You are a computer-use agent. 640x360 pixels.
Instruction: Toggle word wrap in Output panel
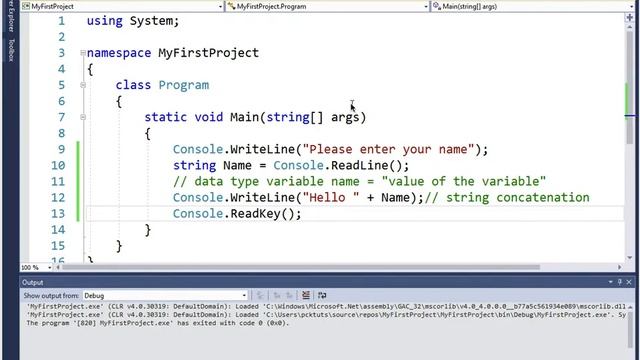coord(322,295)
